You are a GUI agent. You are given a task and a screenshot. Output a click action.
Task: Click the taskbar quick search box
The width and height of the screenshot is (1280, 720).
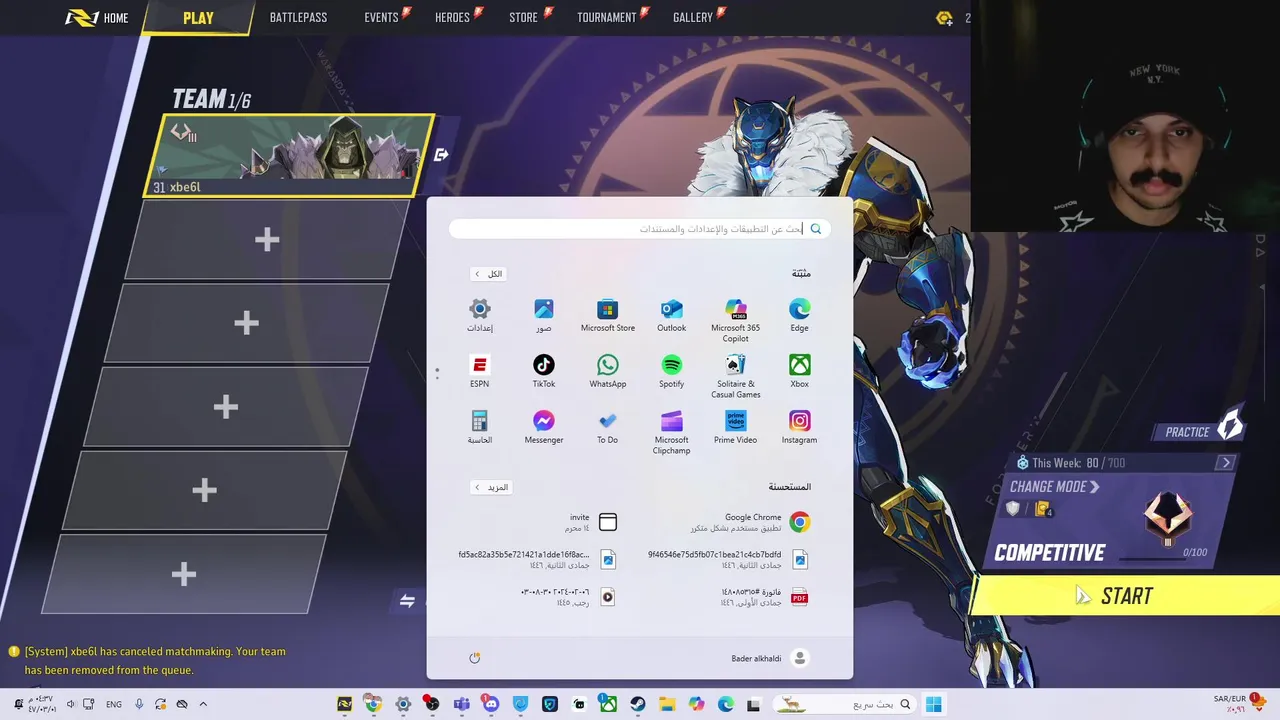click(847, 704)
